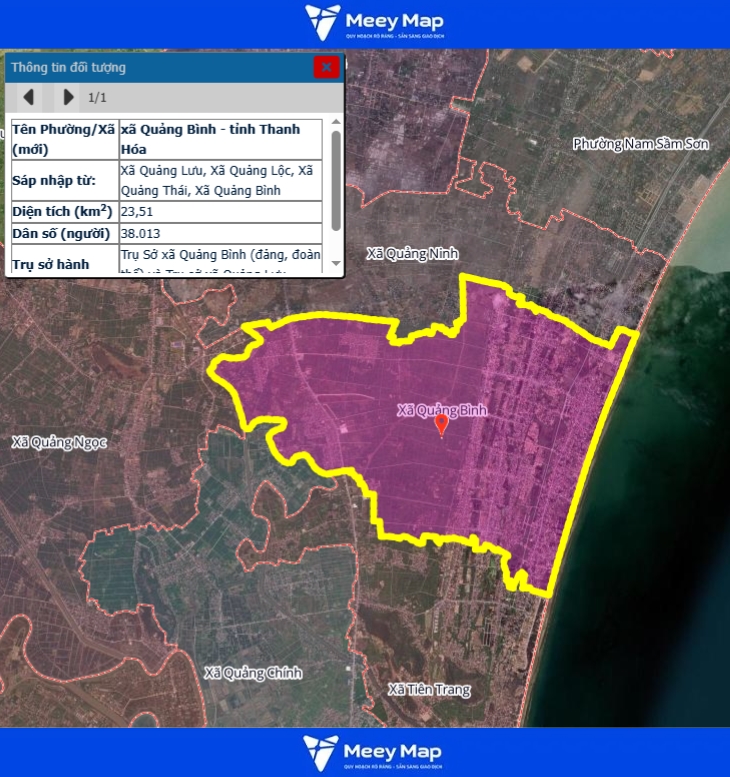Click the info panel scrollbar thumb
This screenshot has height=777, width=730.
point(336,180)
